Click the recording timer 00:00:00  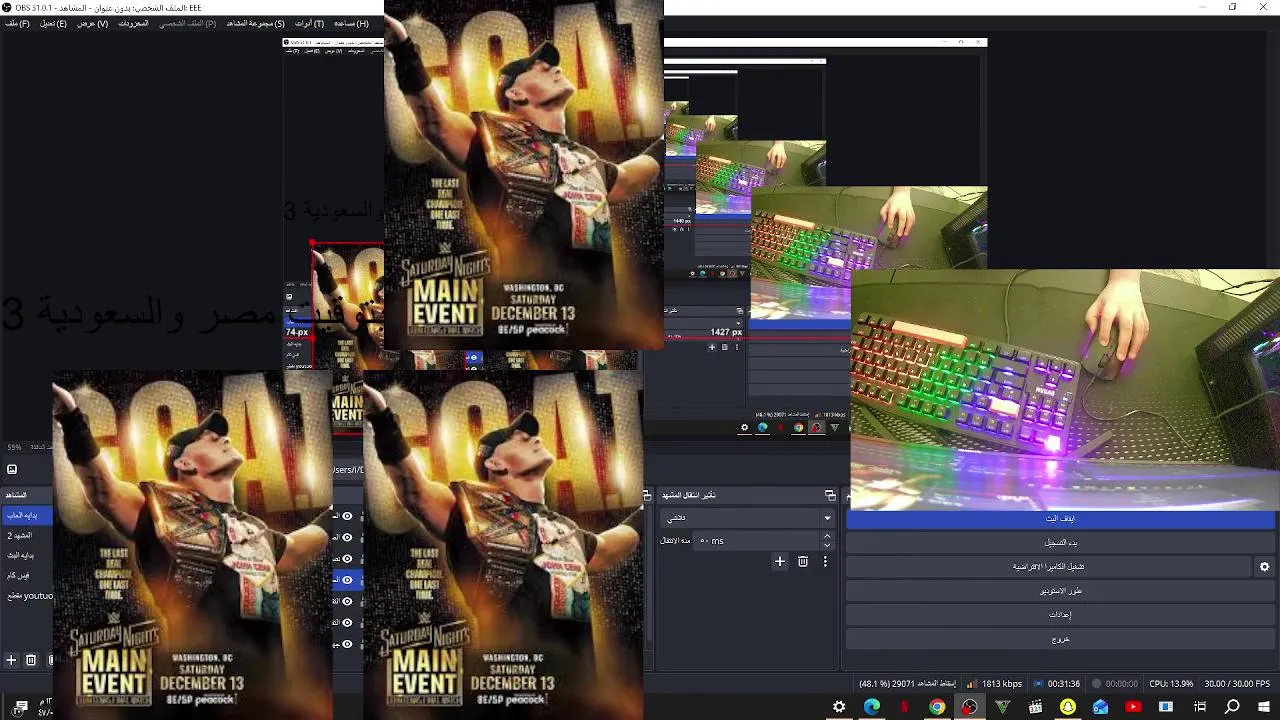tap(1114, 684)
